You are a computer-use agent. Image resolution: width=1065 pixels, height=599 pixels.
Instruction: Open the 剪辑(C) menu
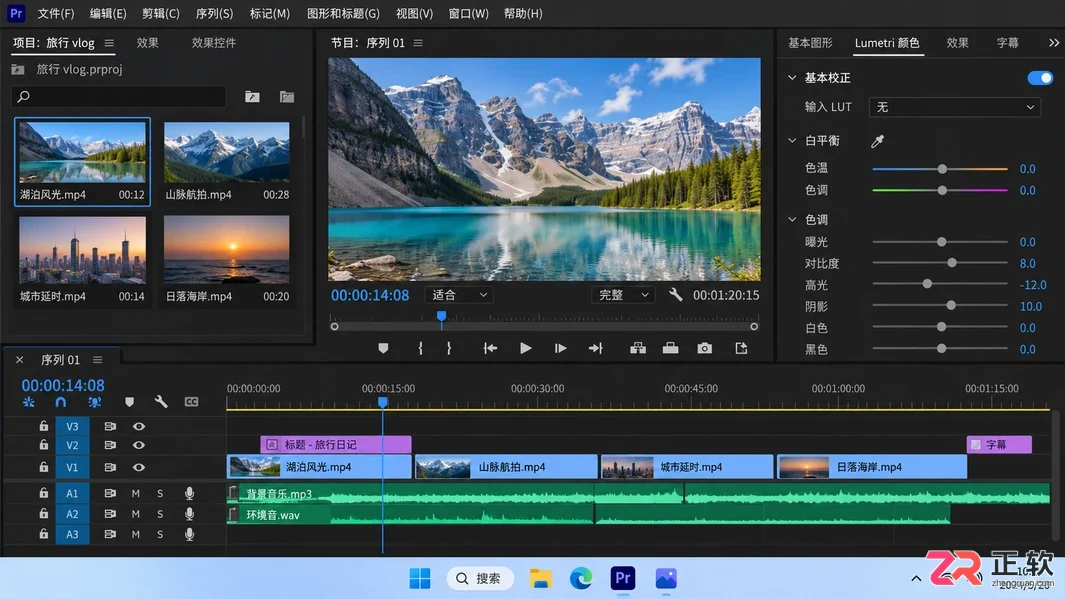(161, 14)
